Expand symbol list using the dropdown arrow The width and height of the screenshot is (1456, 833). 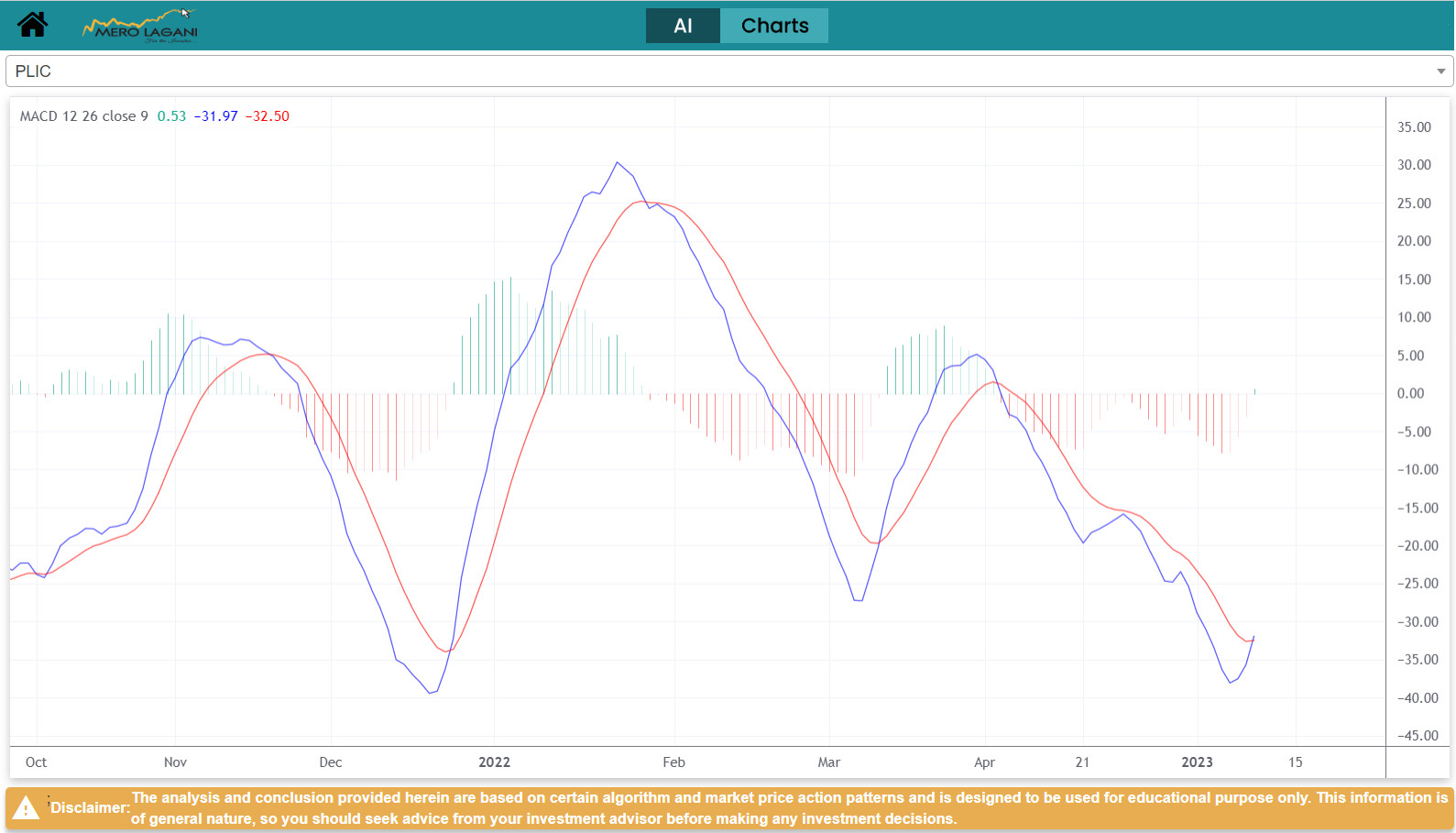click(1440, 71)
